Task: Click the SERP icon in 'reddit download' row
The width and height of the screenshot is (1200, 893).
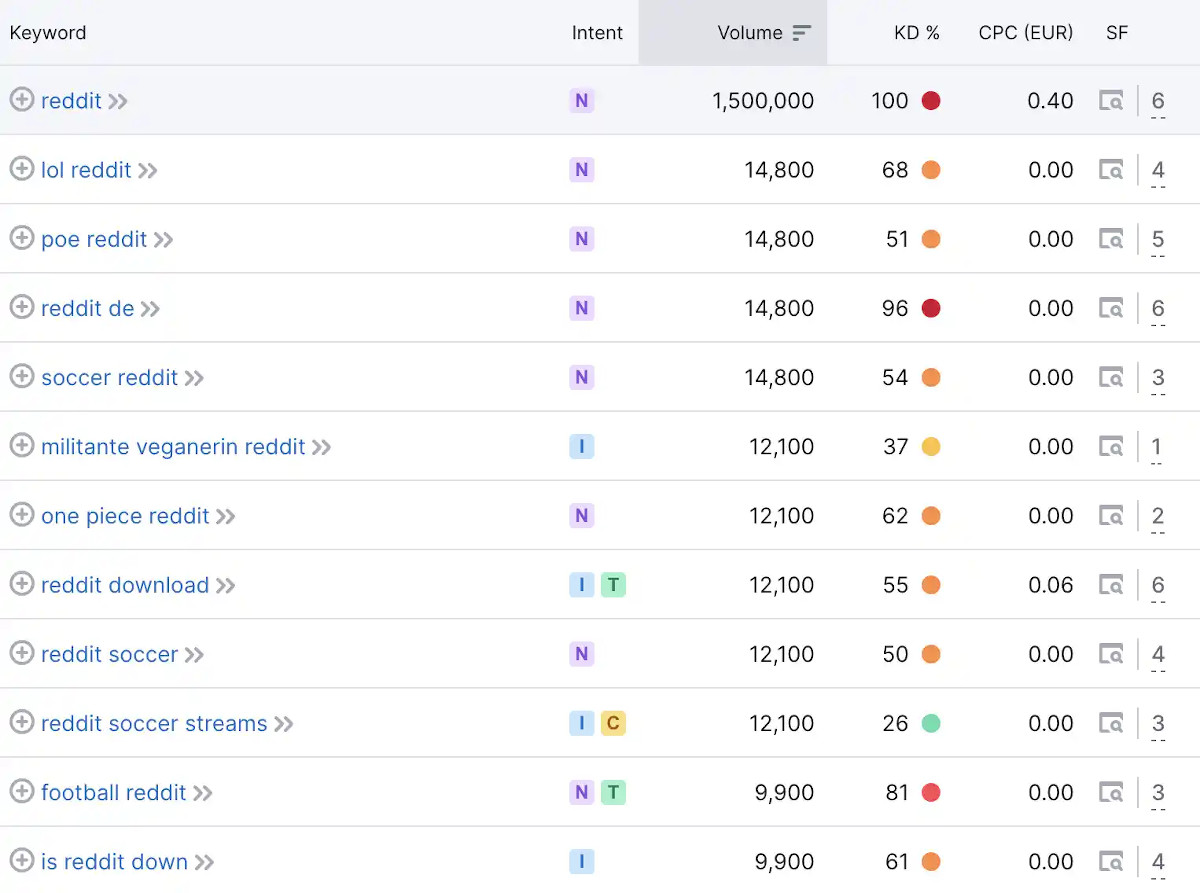Action: [x=1111, y=584]
